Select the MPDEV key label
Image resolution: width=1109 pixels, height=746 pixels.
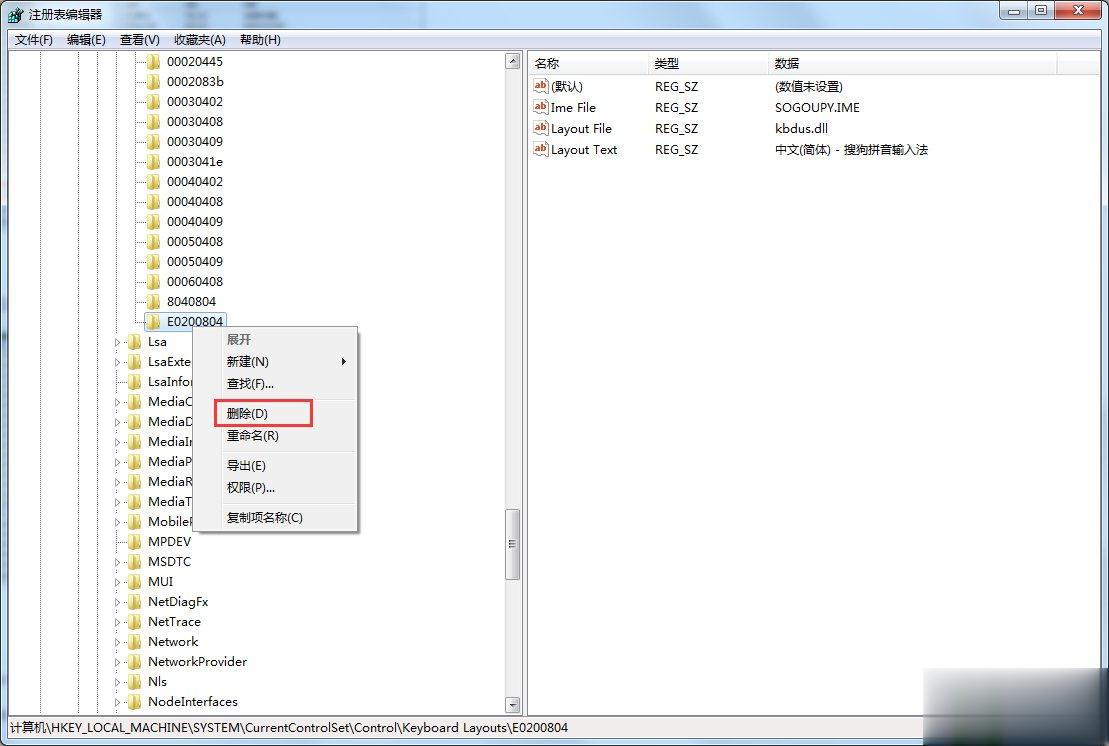170,542
